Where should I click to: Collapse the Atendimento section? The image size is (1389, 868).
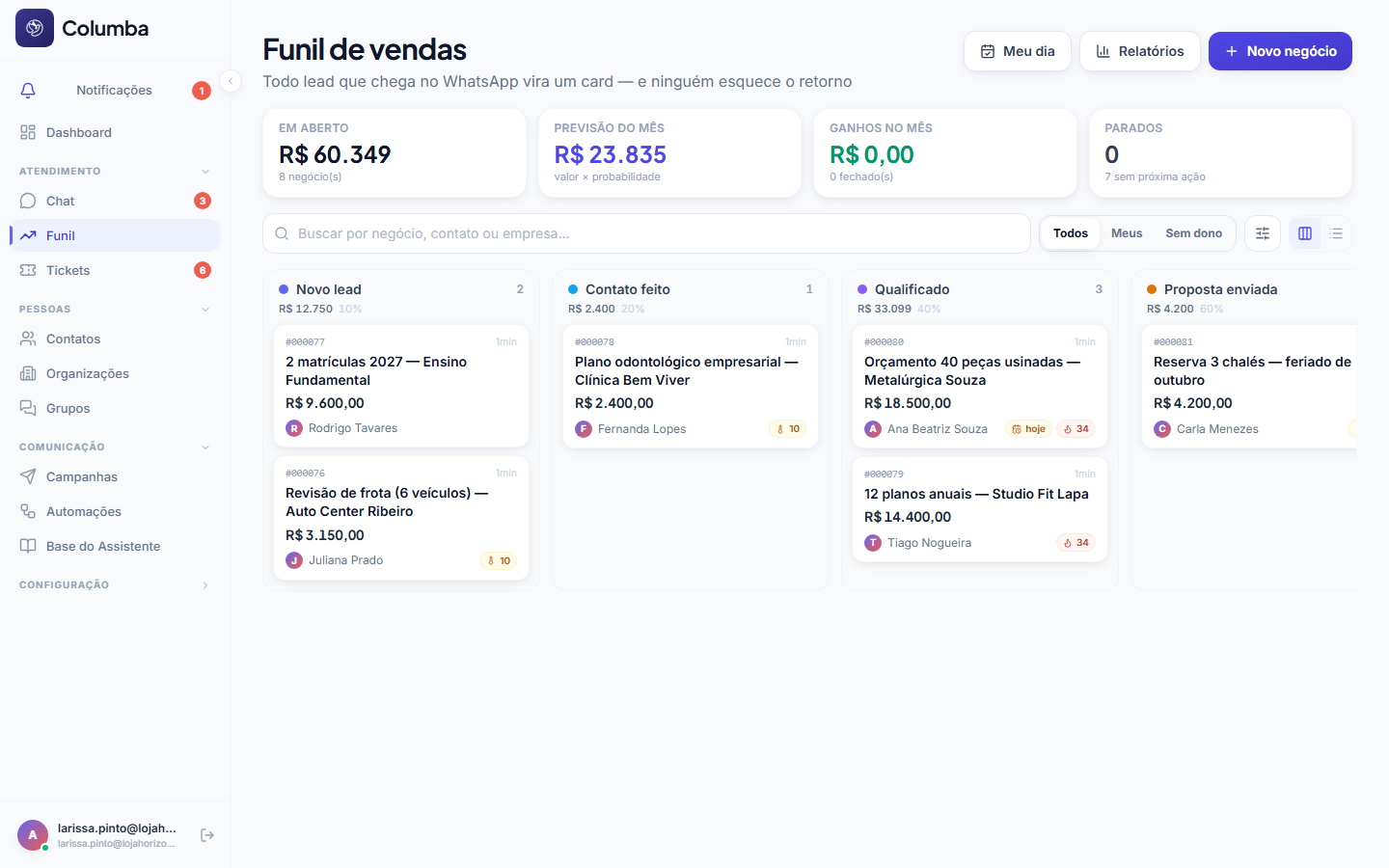[x=205, y=172]
